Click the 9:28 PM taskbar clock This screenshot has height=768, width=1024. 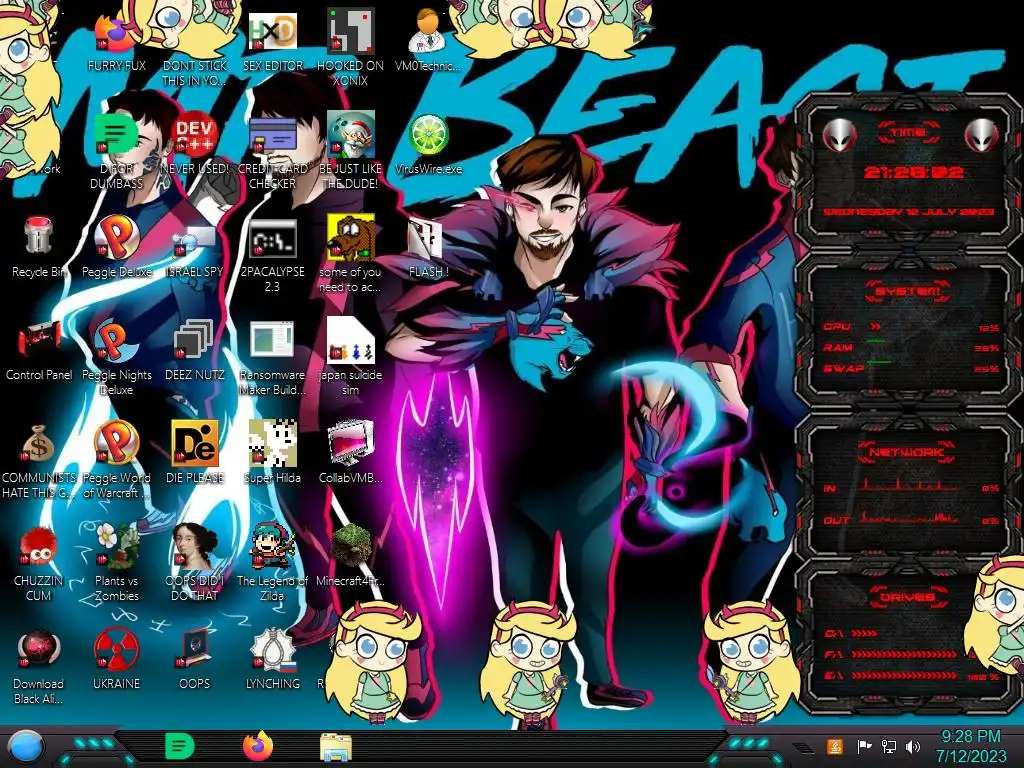[970, 746]
